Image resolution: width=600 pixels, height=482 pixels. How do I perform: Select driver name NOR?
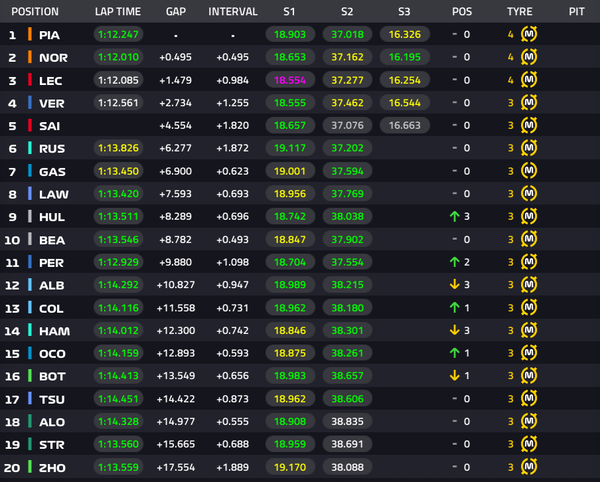(54, 58)
